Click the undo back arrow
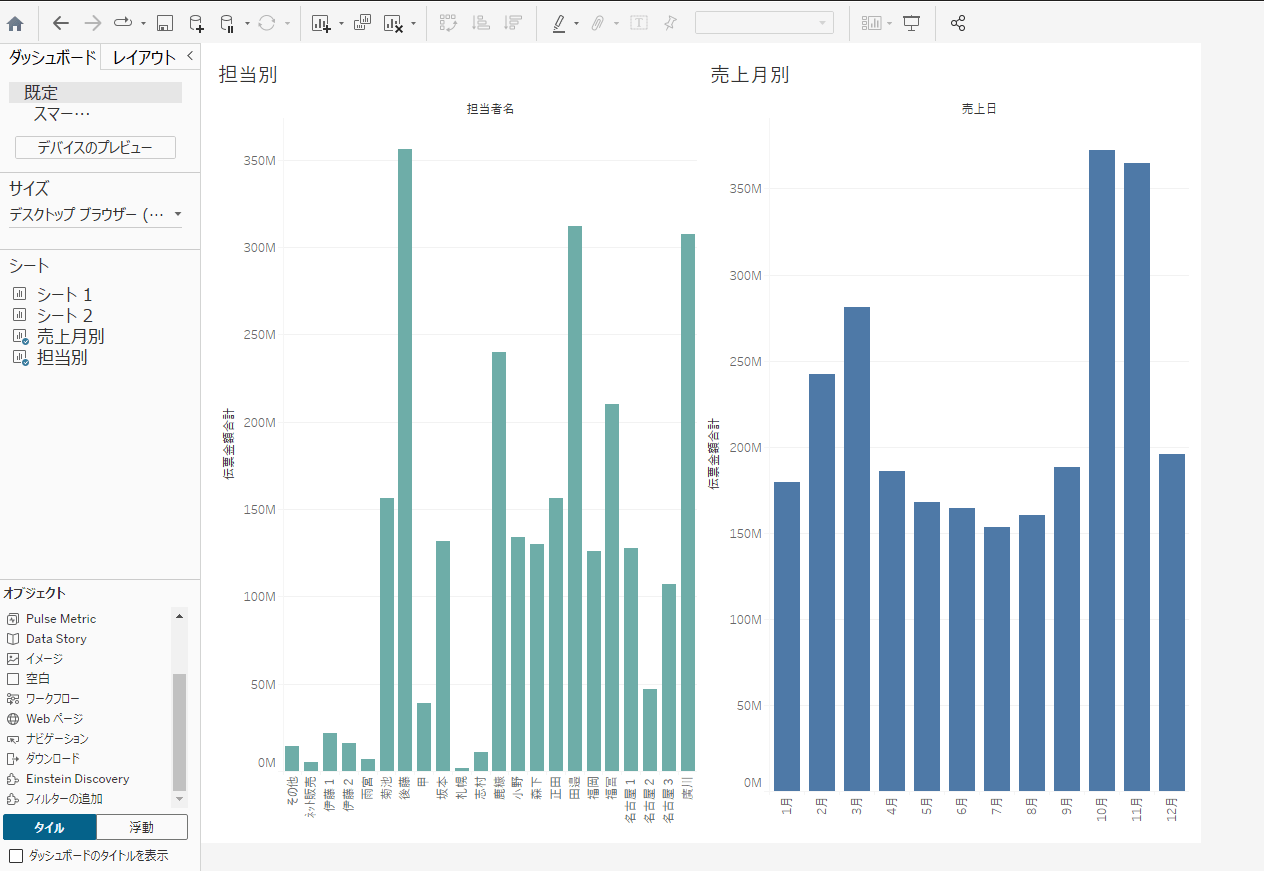The image size is (1264, 871). [61, 23]
